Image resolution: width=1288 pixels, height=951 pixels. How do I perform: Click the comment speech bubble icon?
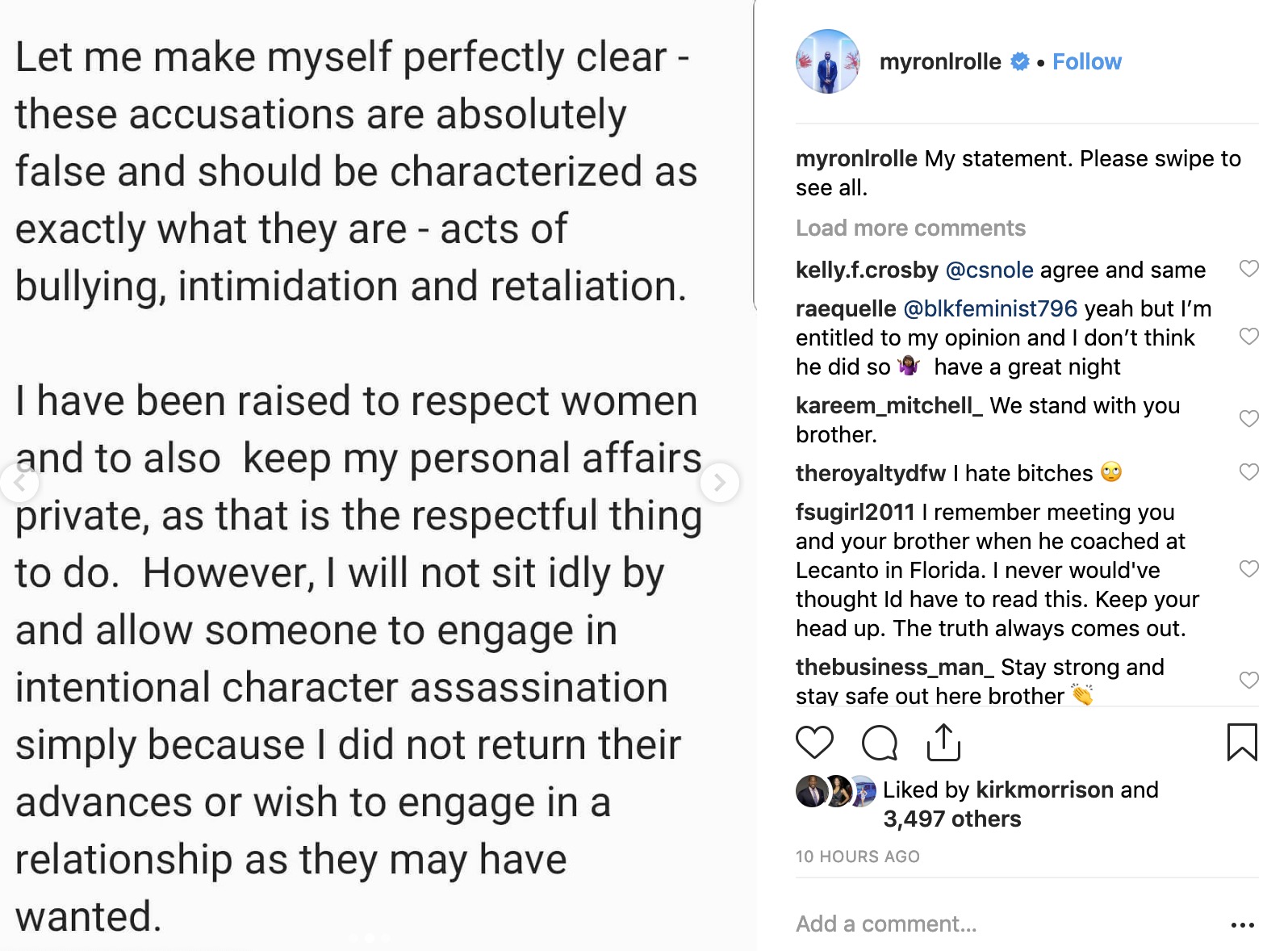tap(879, 743)
